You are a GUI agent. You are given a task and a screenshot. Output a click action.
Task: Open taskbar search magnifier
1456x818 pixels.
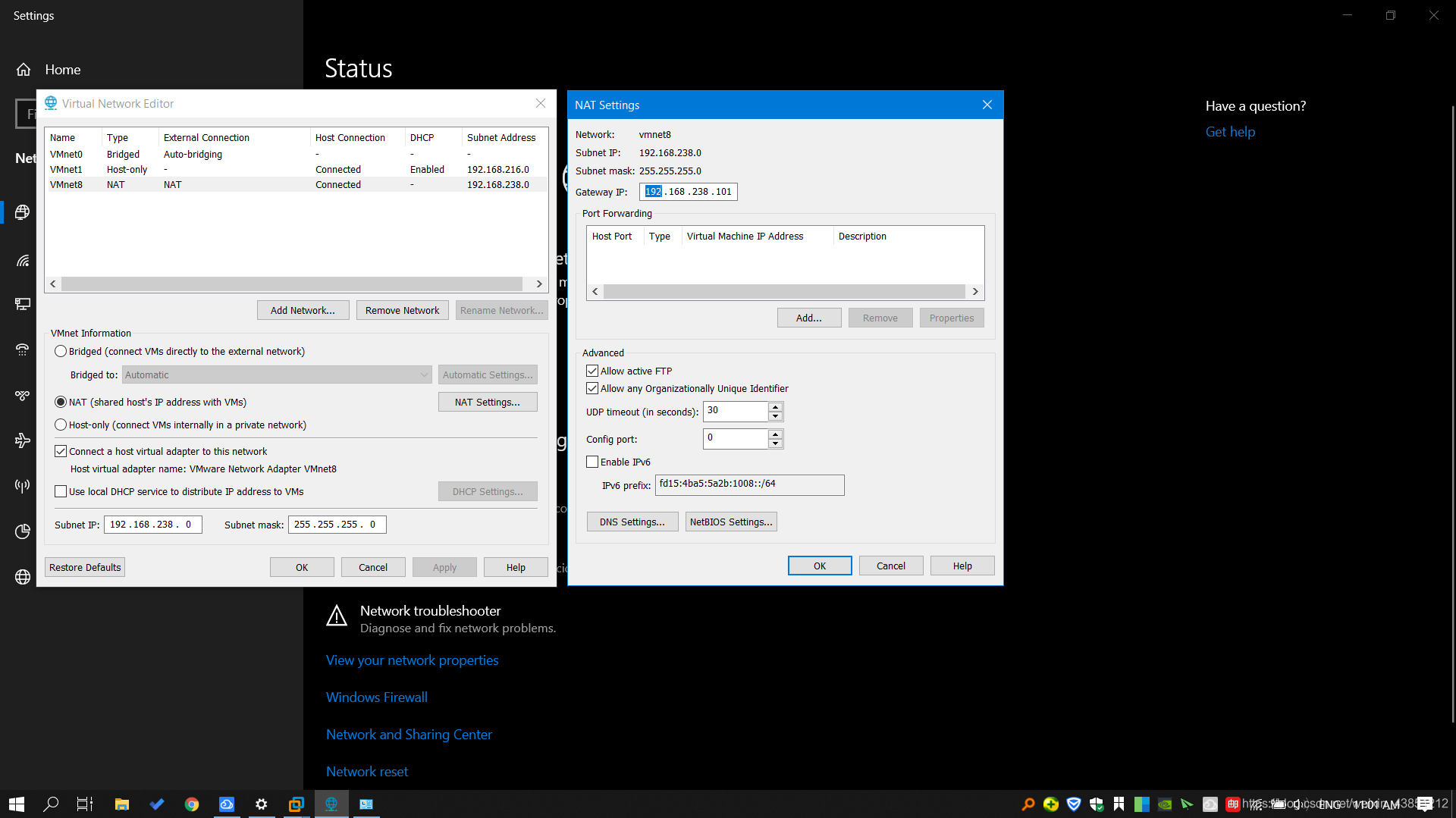(51, 804)
